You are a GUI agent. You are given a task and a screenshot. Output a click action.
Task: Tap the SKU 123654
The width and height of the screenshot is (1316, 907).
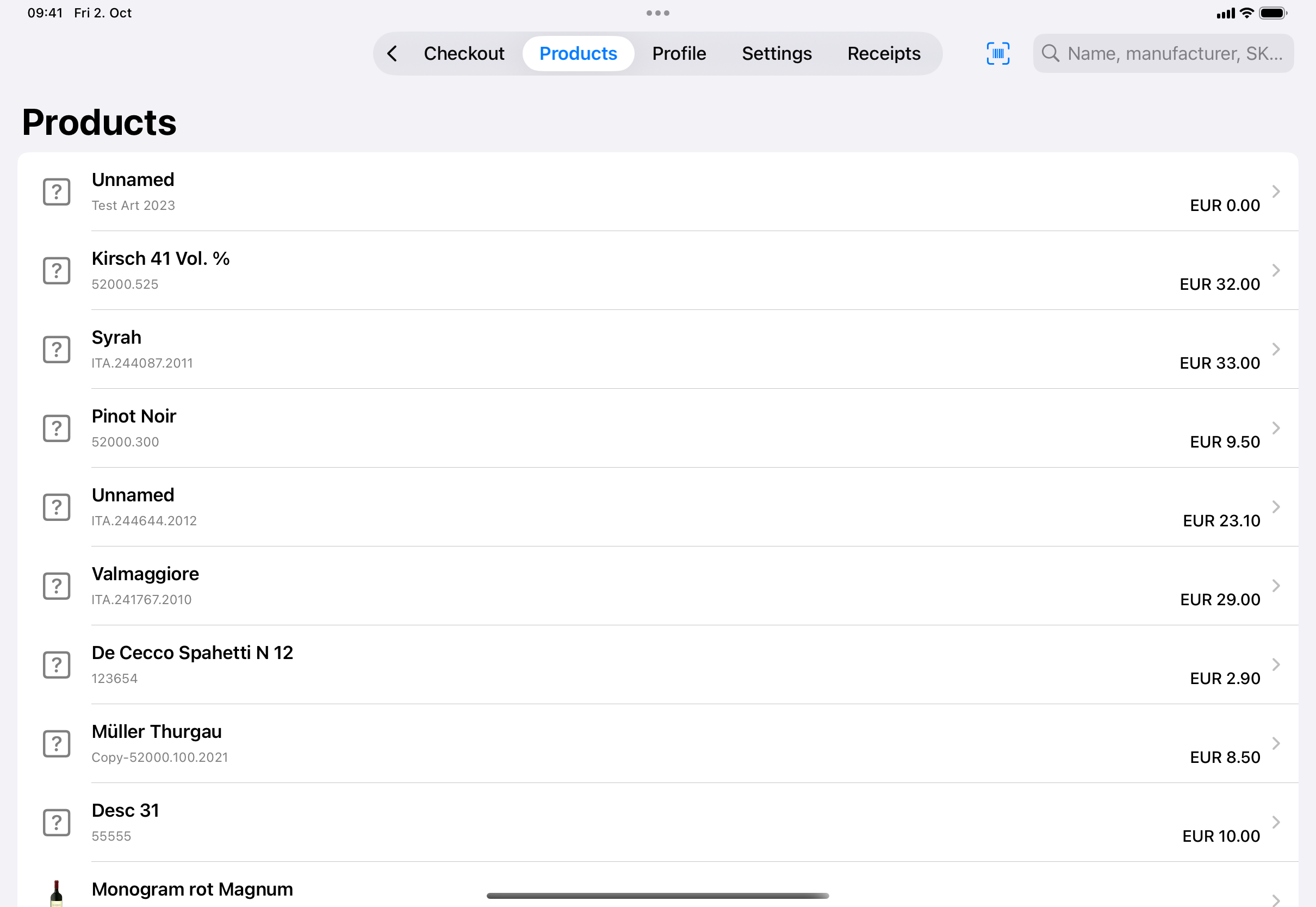coord(115,679)
